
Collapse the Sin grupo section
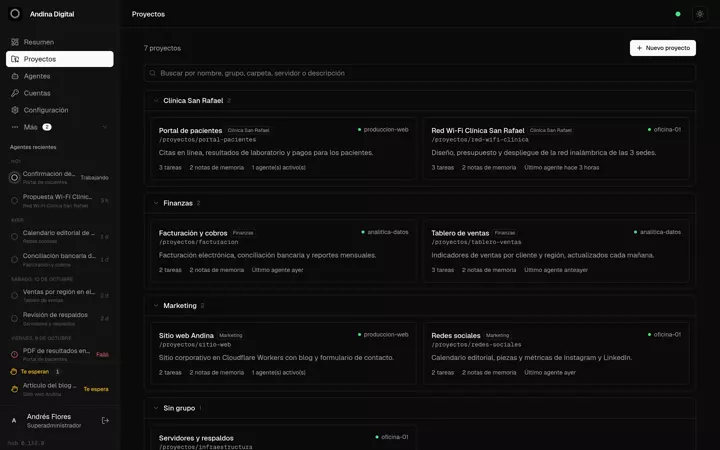tap(156, 408)
